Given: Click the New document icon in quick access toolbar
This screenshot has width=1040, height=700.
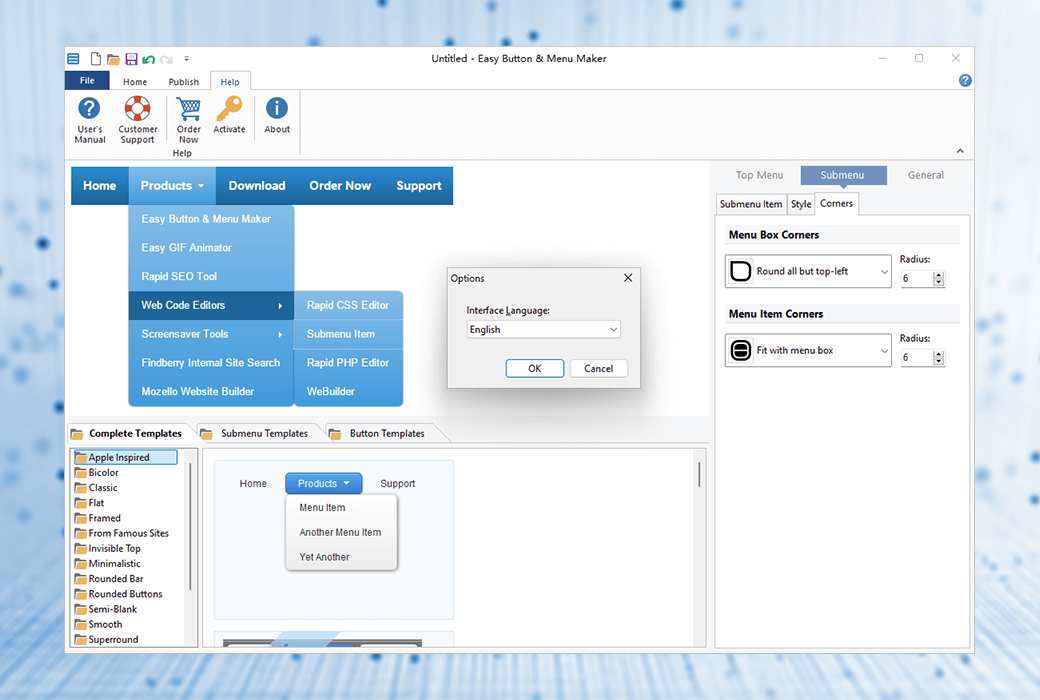Looking at the screenshot, I should [96, 59].
